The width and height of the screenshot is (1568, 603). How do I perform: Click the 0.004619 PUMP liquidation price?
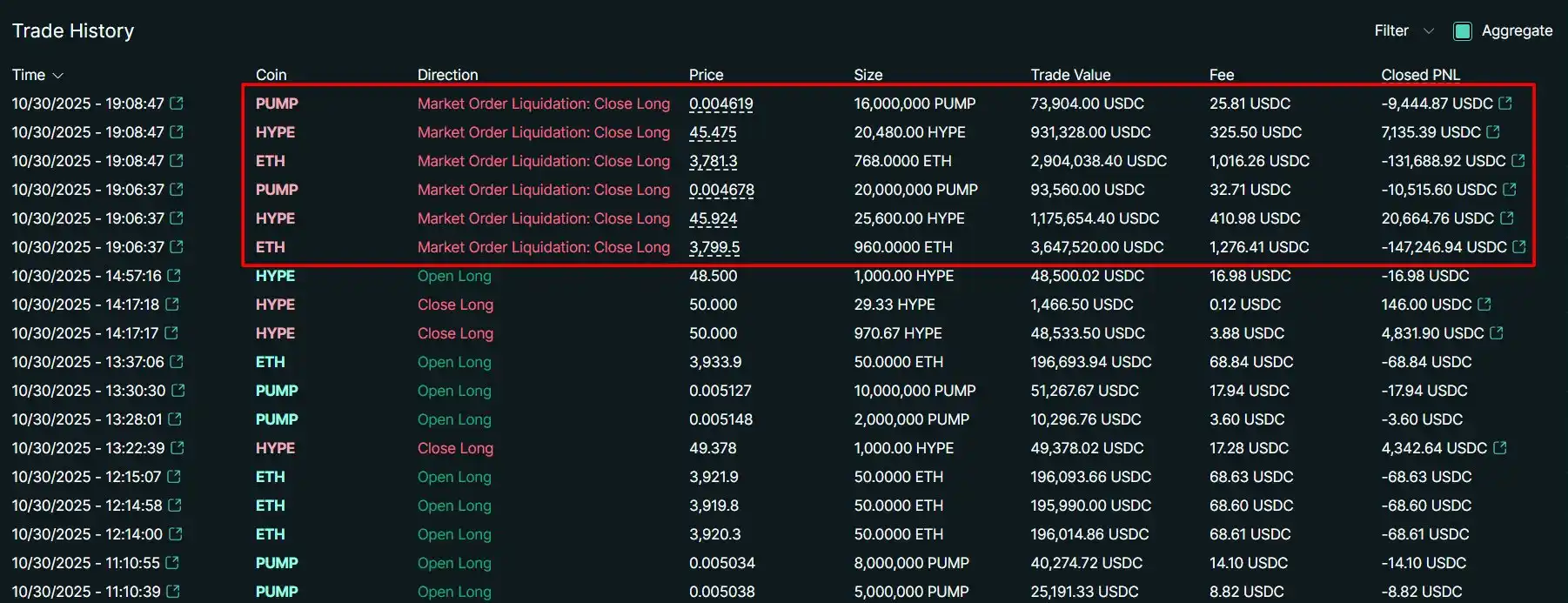(720, 104)
